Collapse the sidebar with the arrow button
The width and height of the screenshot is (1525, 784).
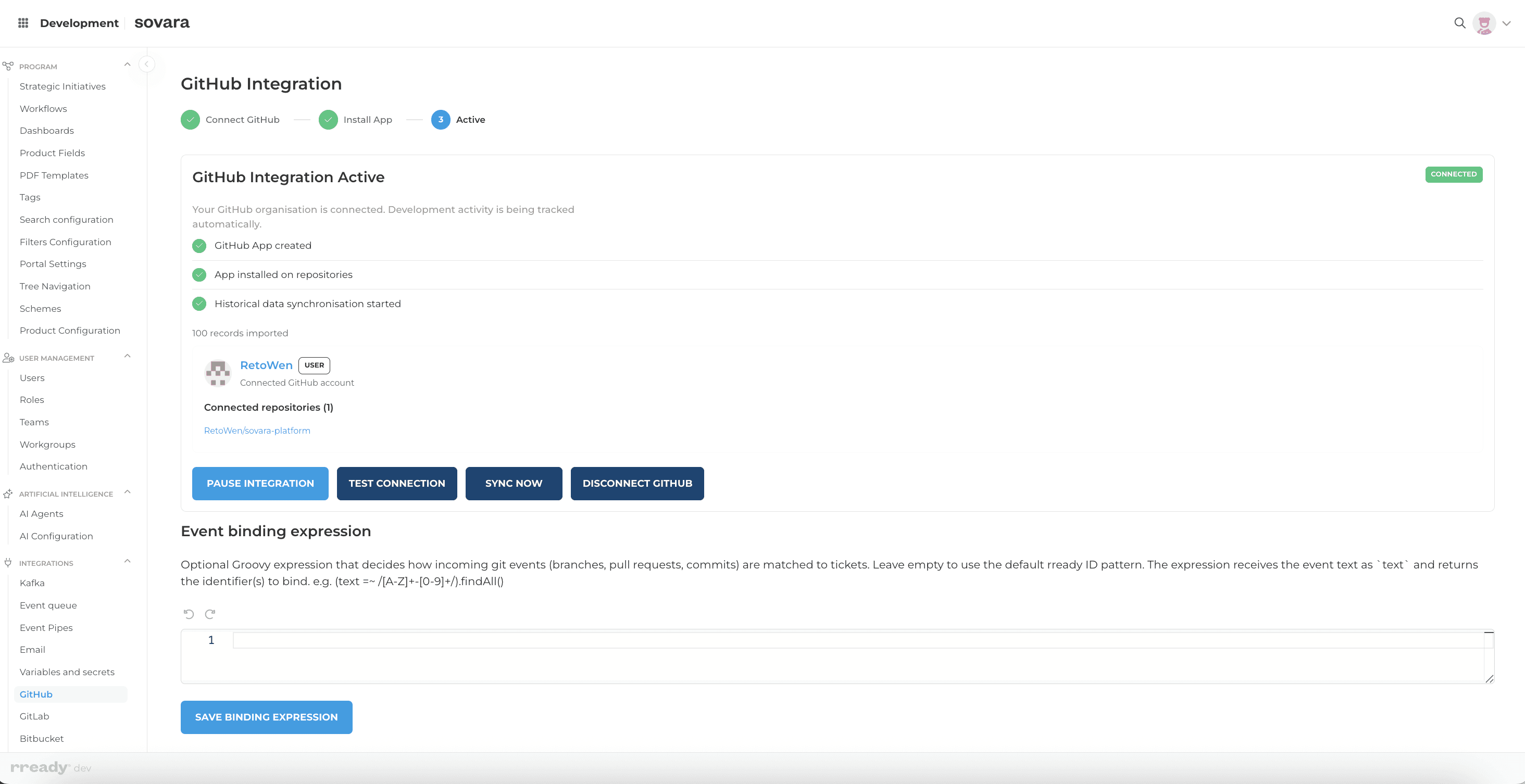tap(146, 64)
